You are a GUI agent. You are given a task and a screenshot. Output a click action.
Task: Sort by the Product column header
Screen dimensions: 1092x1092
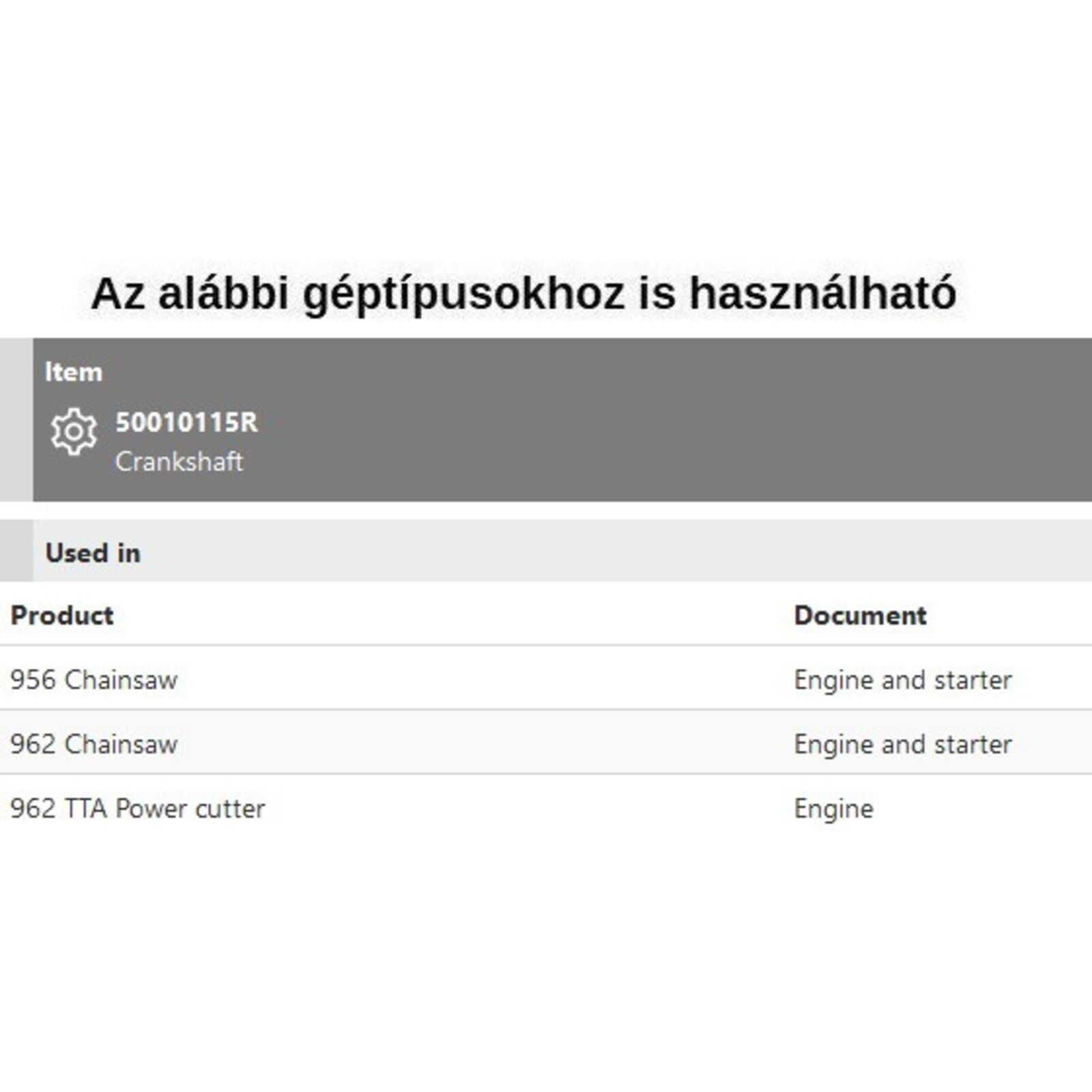pos(62,616)
